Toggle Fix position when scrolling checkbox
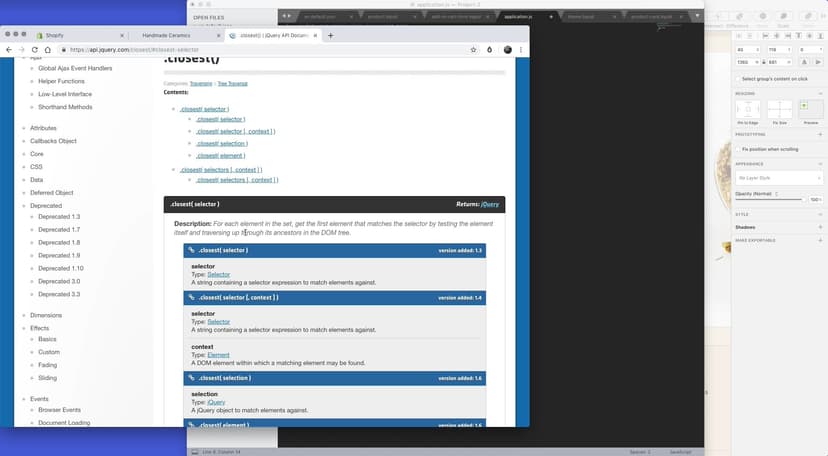Viewport: 828px width, 456px height. click(x=738, y=149)
